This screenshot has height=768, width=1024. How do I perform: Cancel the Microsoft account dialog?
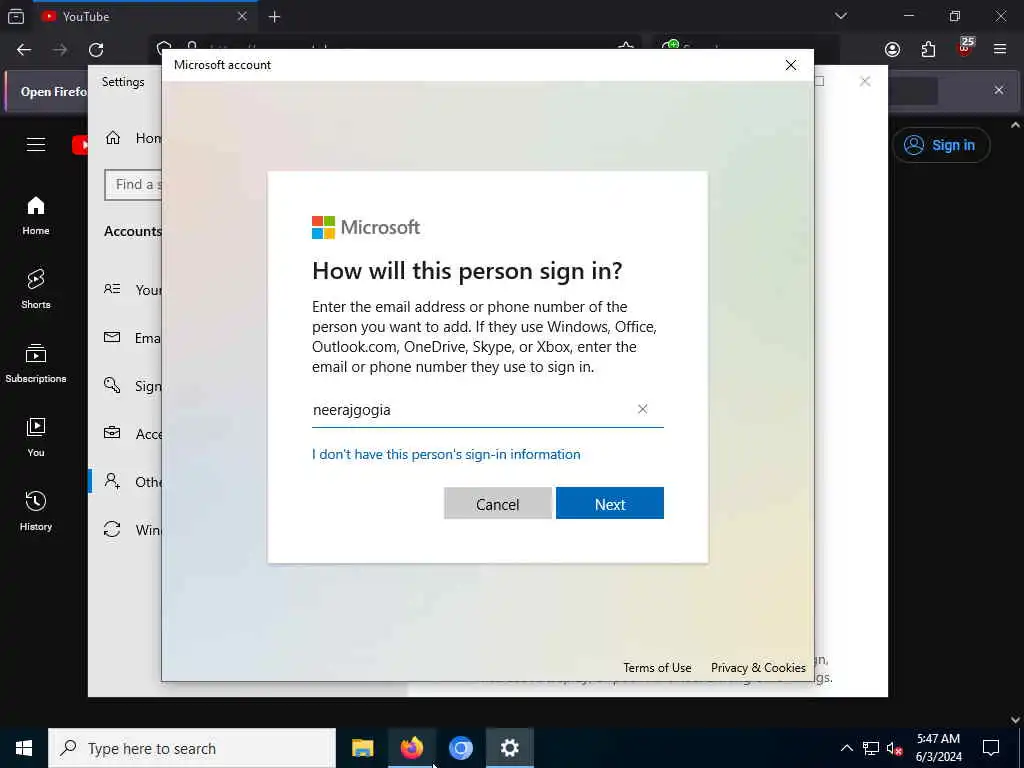click(x=498, y=504)
